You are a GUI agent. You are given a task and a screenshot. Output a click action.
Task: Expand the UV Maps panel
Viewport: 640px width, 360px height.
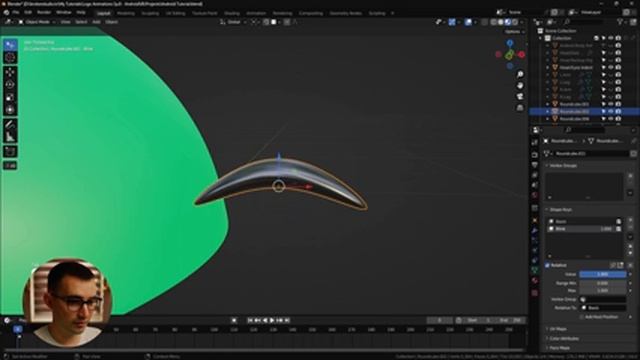point(547,329)
